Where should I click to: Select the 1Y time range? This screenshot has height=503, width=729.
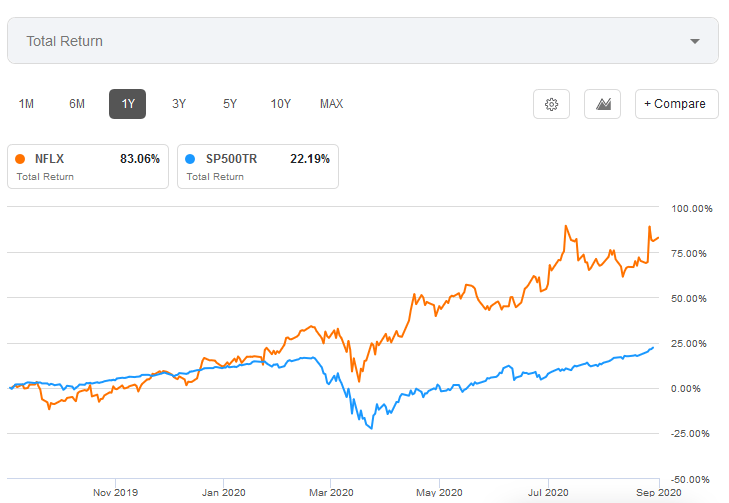127,104
